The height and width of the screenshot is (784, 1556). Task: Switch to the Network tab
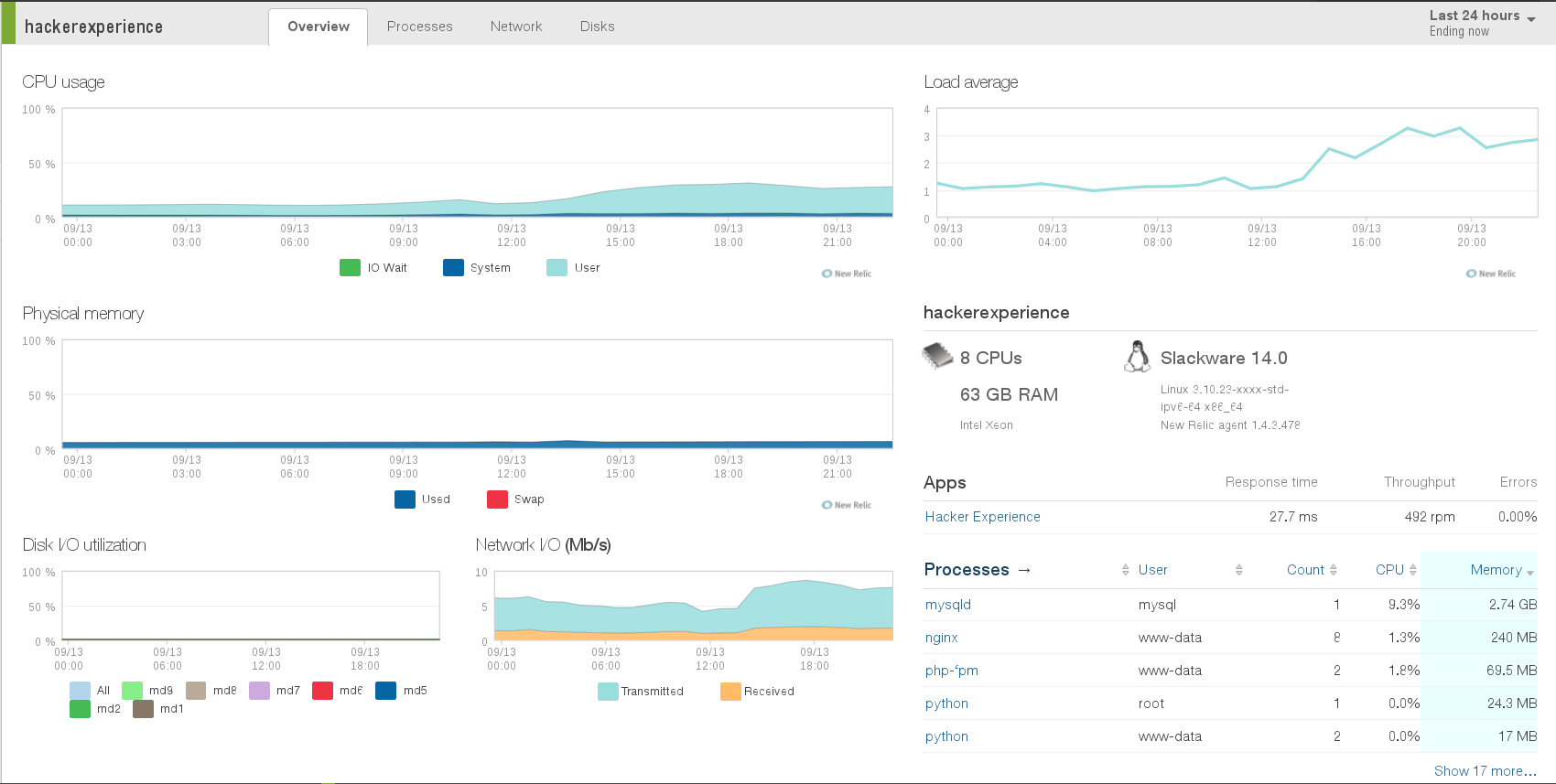[516, 27]
